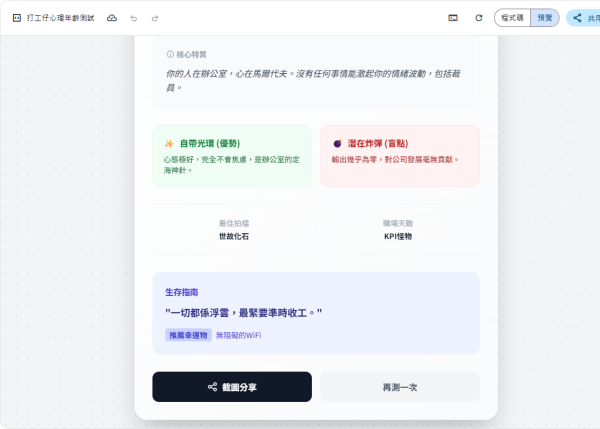Click the KPI怪物 nemesis value
This screenshot has height=429, width=600.
[398, 237]
